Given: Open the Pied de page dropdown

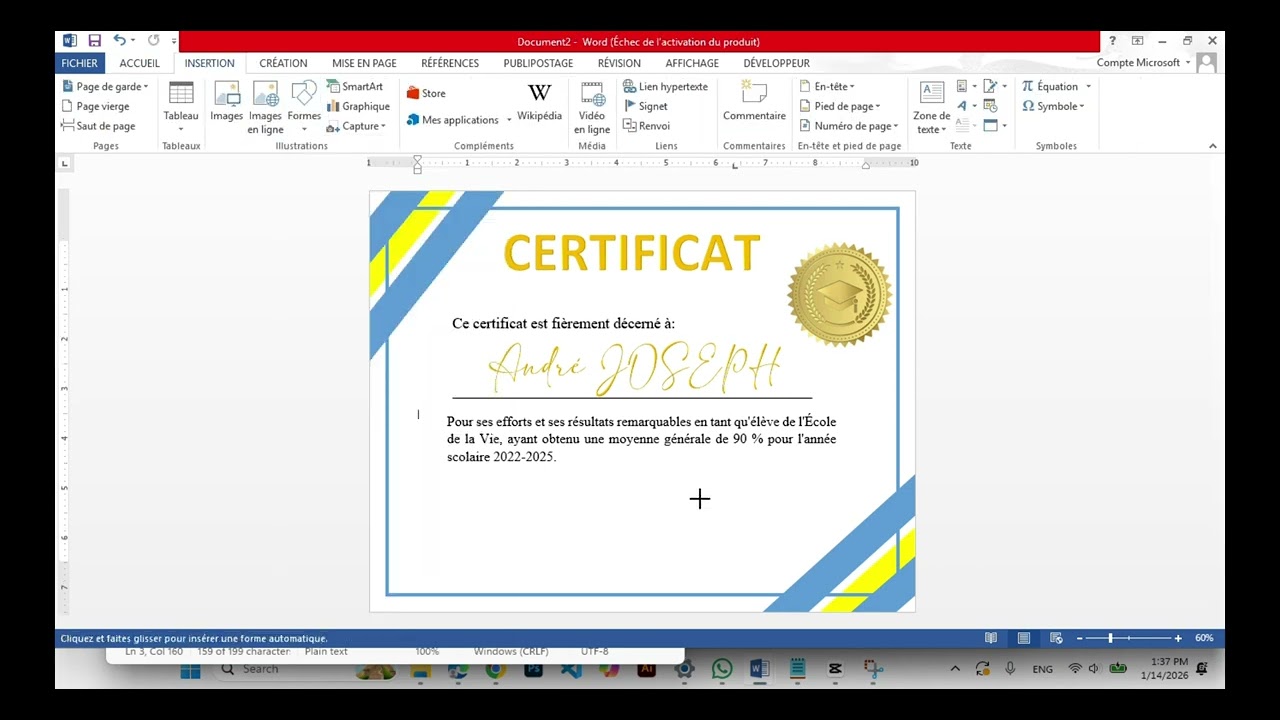Looking at the screenshot, I should coord(840,106).
